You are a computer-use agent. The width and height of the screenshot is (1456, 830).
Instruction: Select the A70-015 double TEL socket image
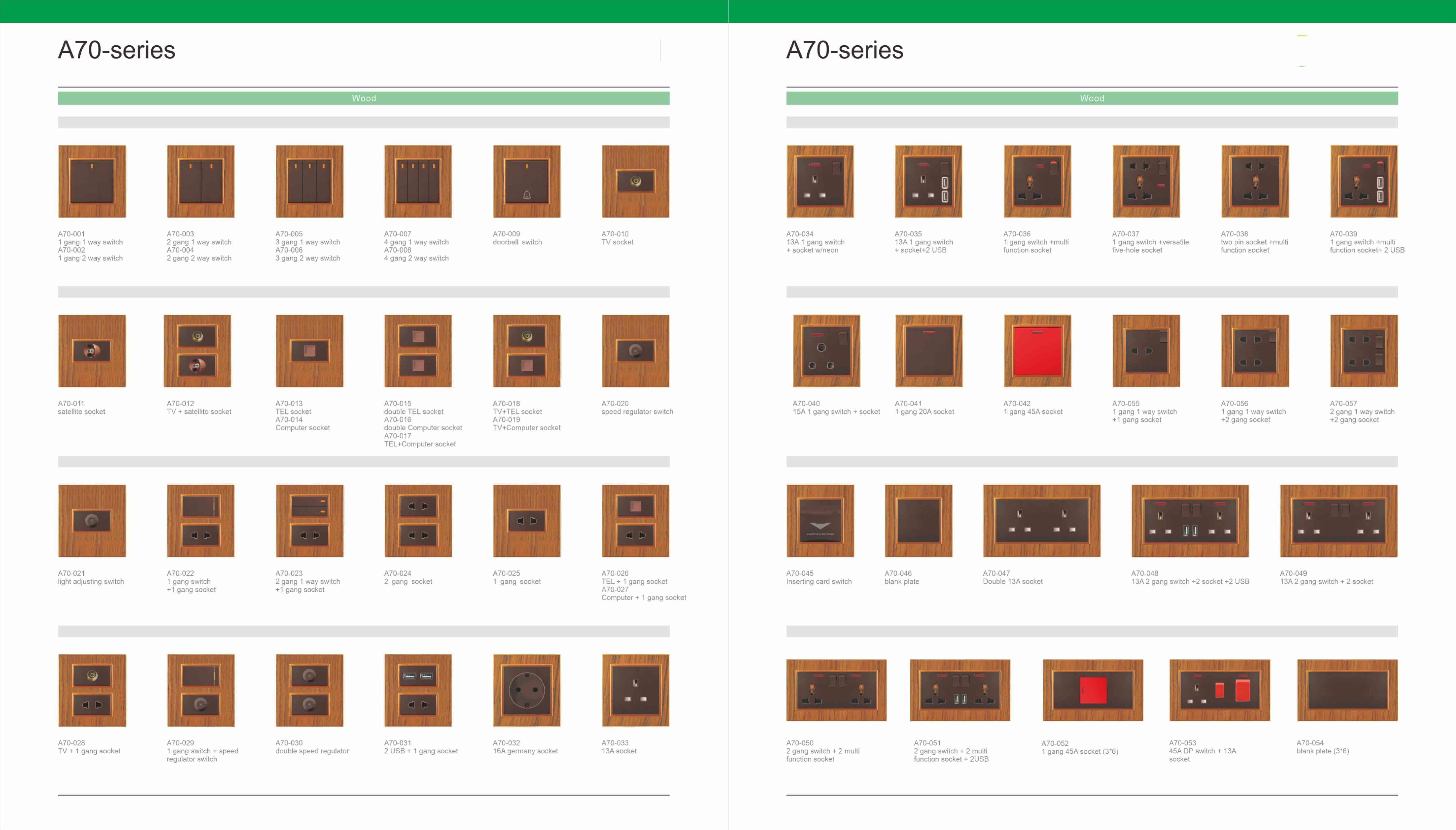tap(418, 351)
